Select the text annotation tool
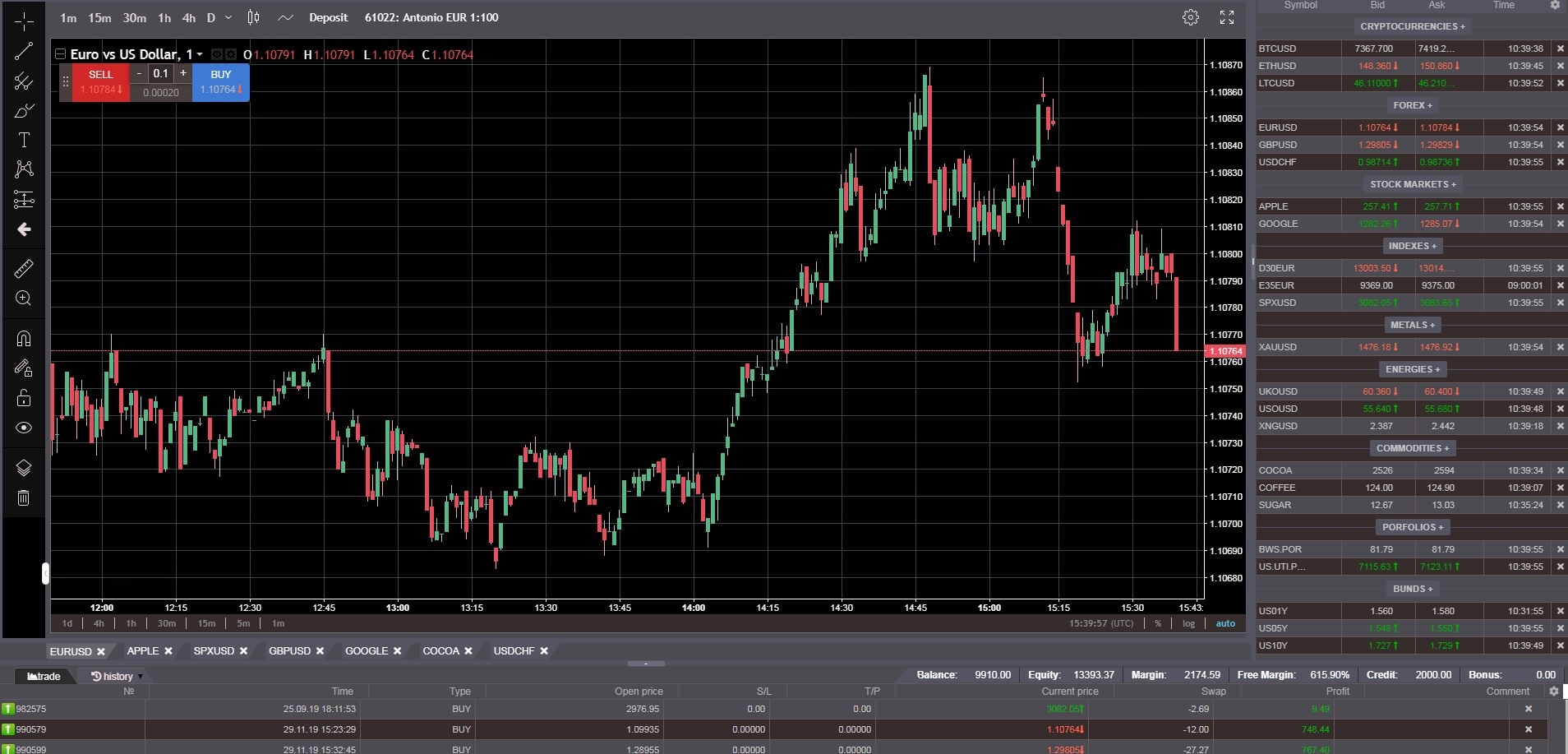1568x754 pixels. (24, 140)
